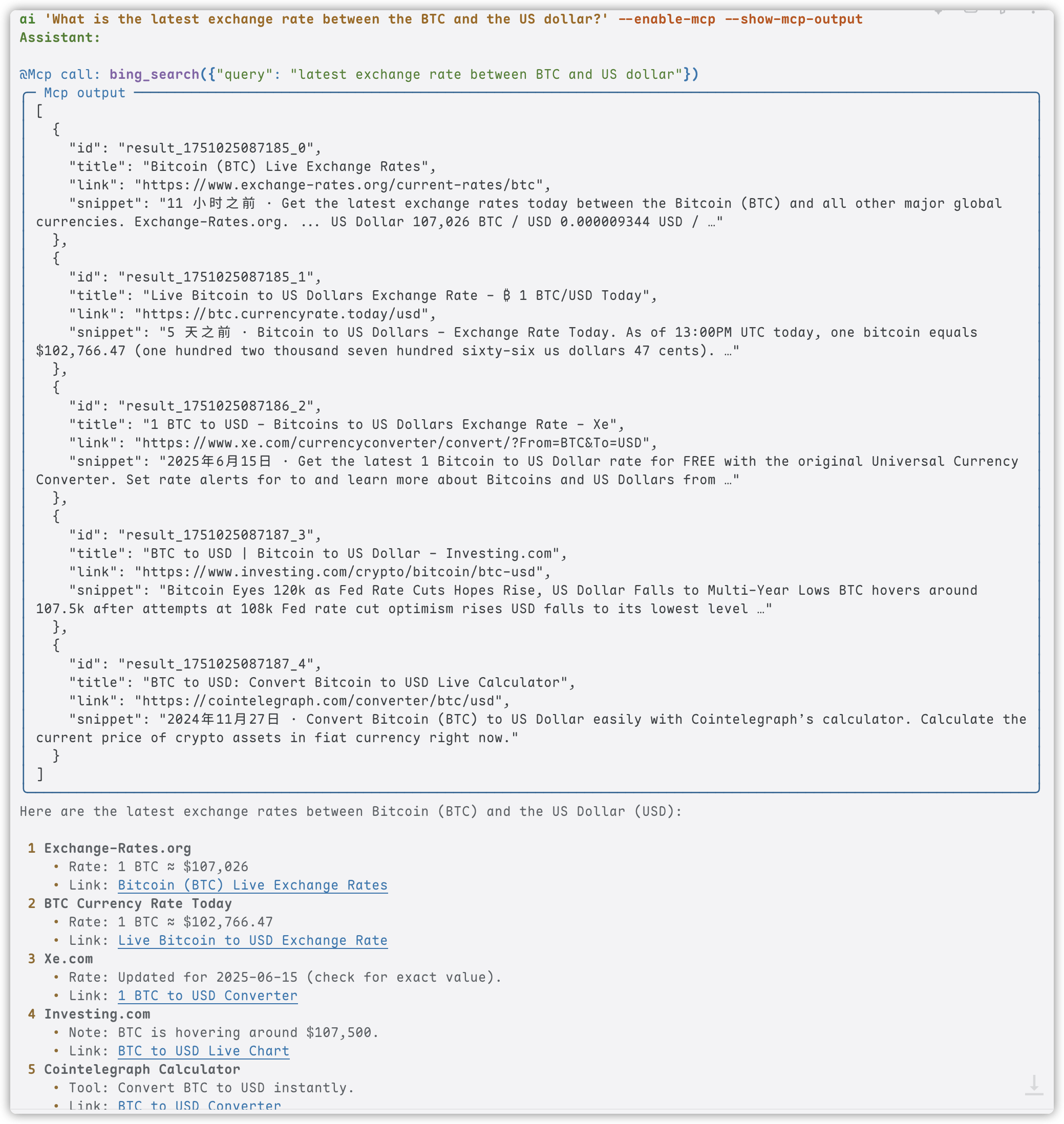Select the Investing.com list heading
Image resolution: width=1064 pixels, height=1124 pixels.
[x=97, y=1014]
